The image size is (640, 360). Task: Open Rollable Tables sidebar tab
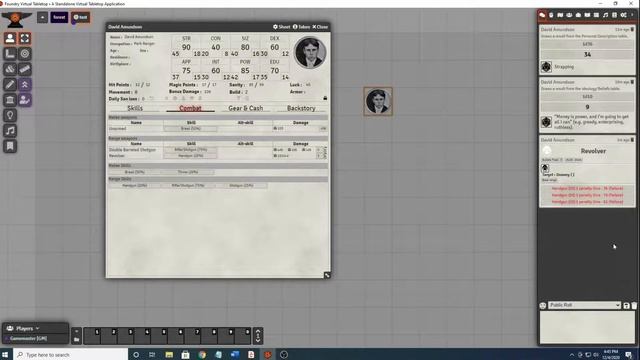coord(596,15)
